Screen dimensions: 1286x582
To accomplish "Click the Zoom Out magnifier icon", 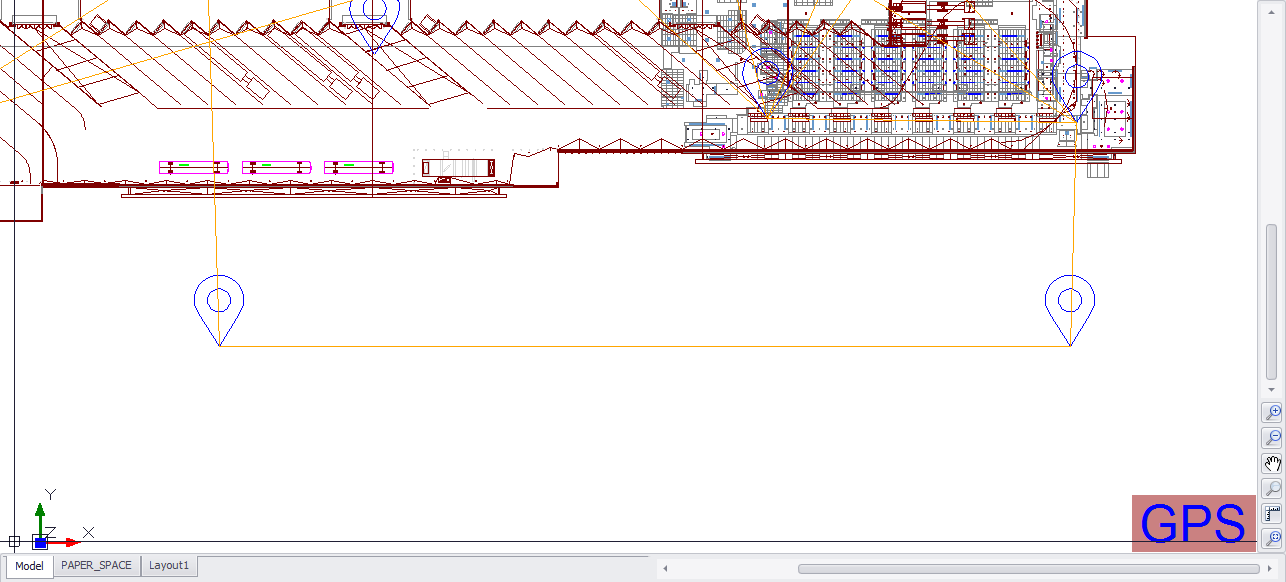I will coord(1272,438).
